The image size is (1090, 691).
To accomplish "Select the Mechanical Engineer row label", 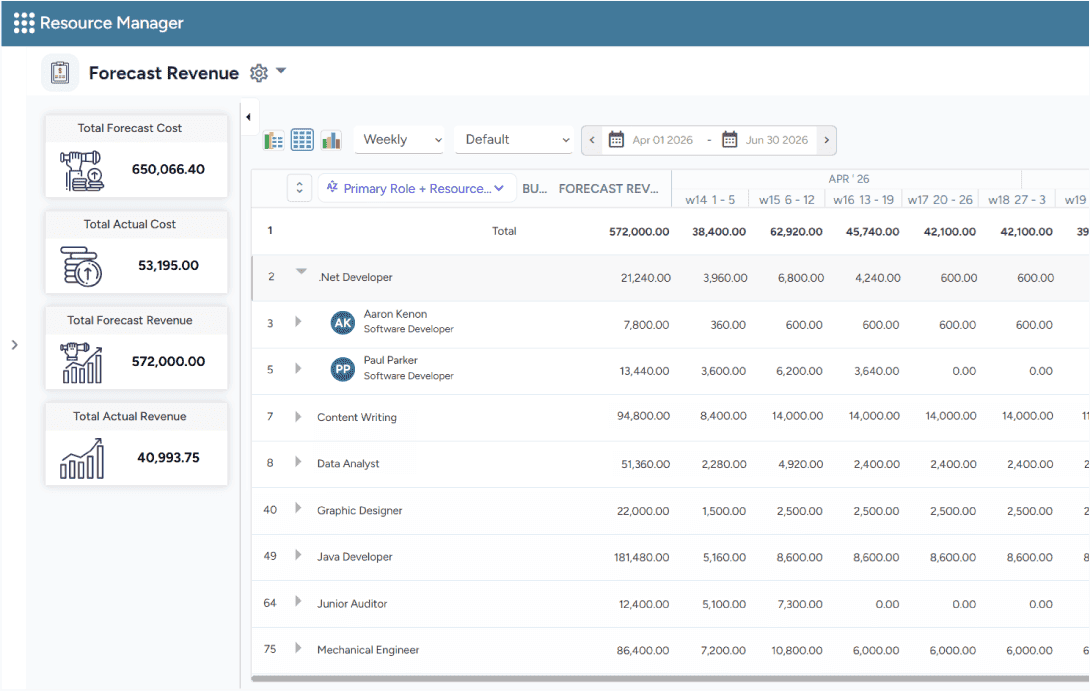I will coord(368,650).
